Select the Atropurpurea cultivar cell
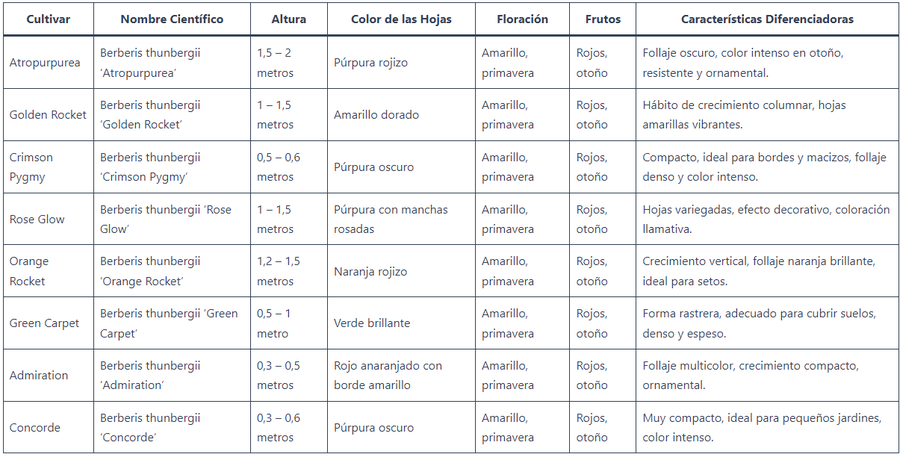The height and width of the screenshot is (457, 900). point(43,63)
